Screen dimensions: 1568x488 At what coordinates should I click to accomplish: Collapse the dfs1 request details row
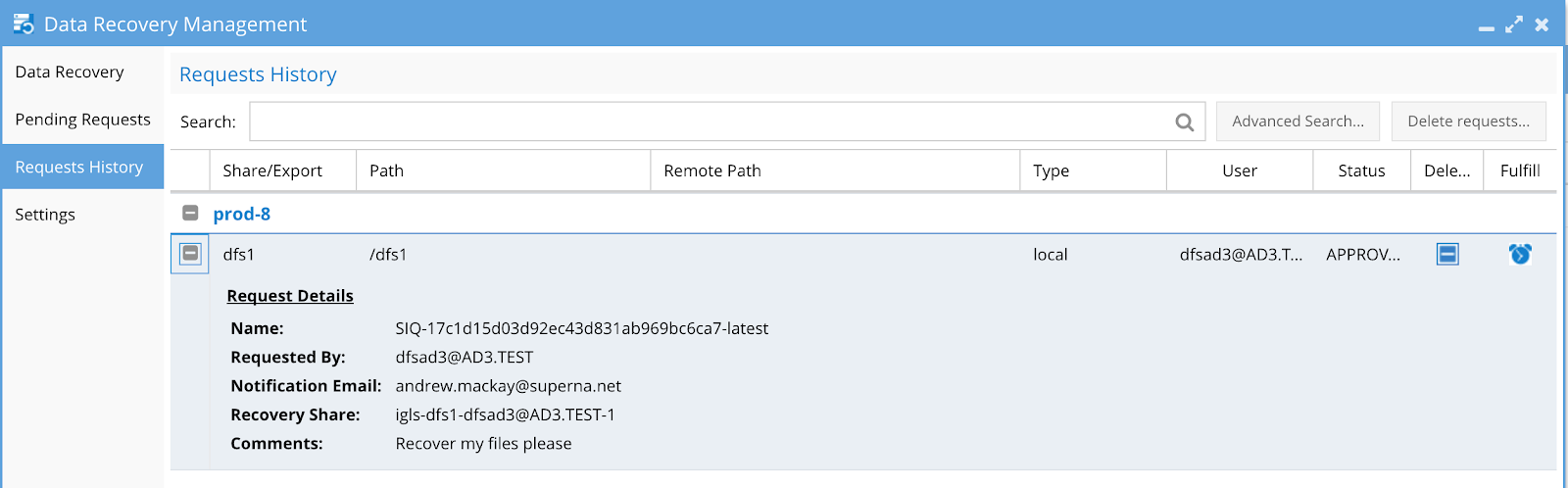[x=190, y=254]
